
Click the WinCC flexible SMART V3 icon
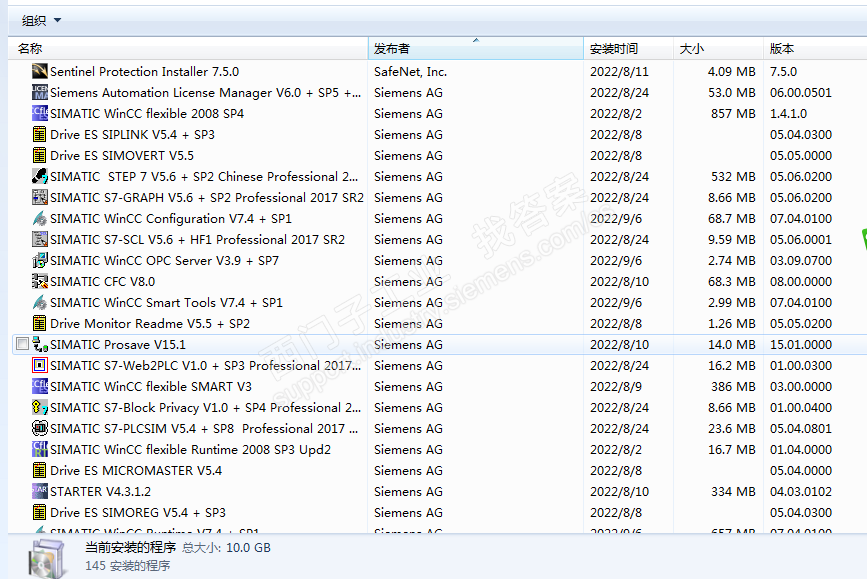pyautogui.click(x=40, y=387)
